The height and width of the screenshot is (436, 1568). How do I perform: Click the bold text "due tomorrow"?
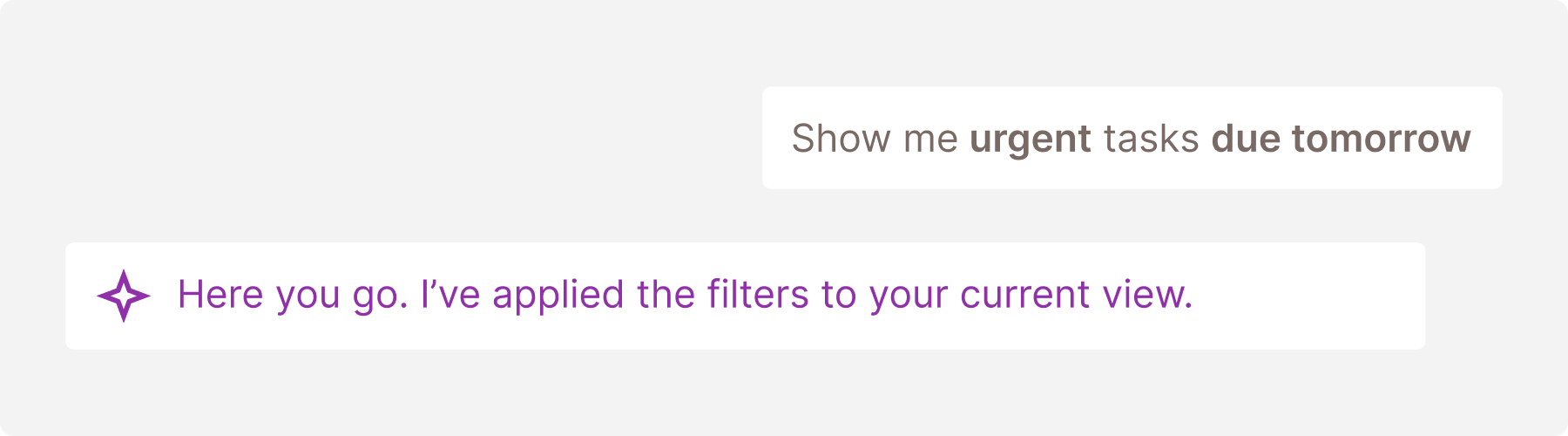(1341, 139)
